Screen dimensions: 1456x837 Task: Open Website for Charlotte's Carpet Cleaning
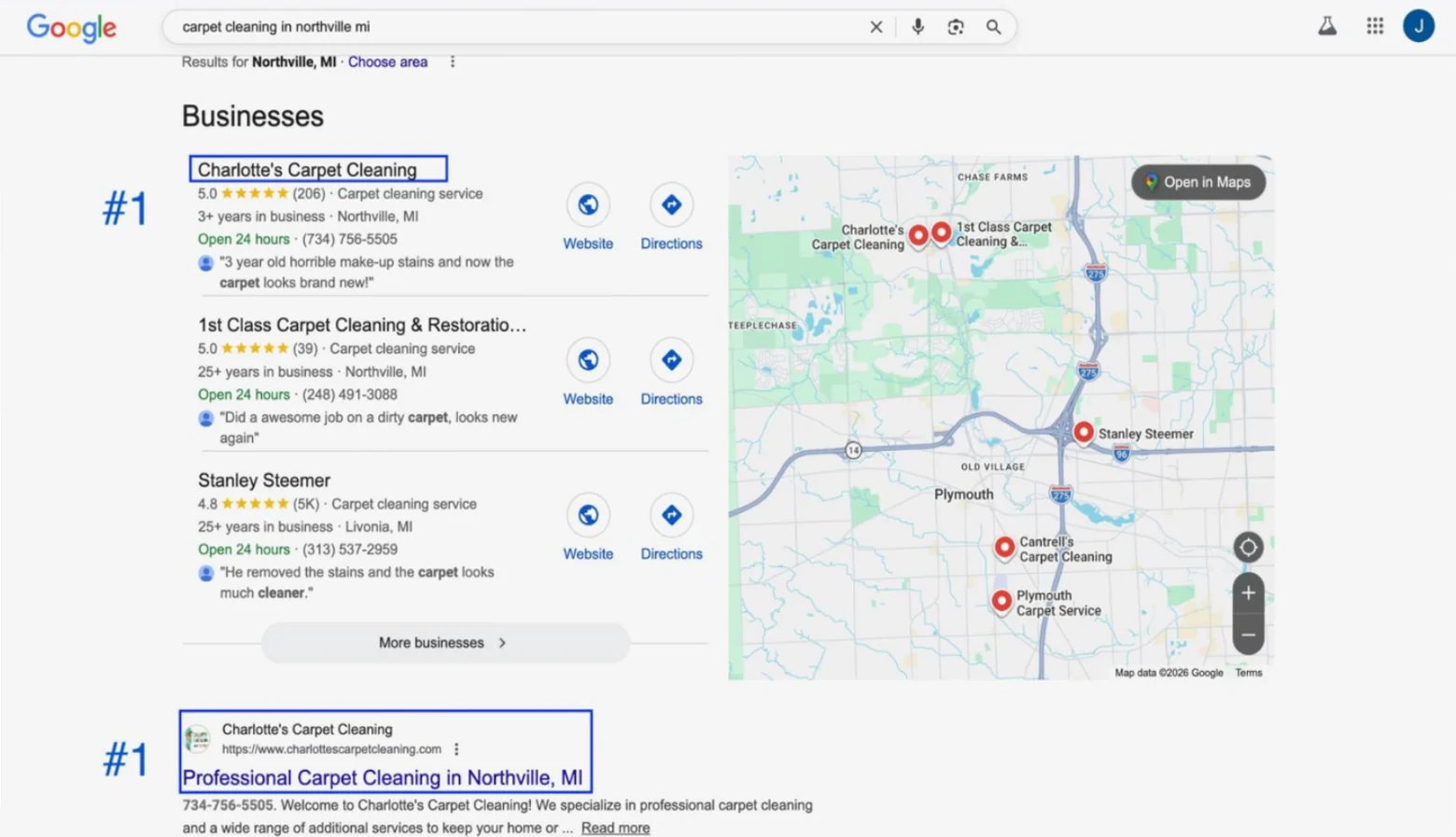[588, 217]
